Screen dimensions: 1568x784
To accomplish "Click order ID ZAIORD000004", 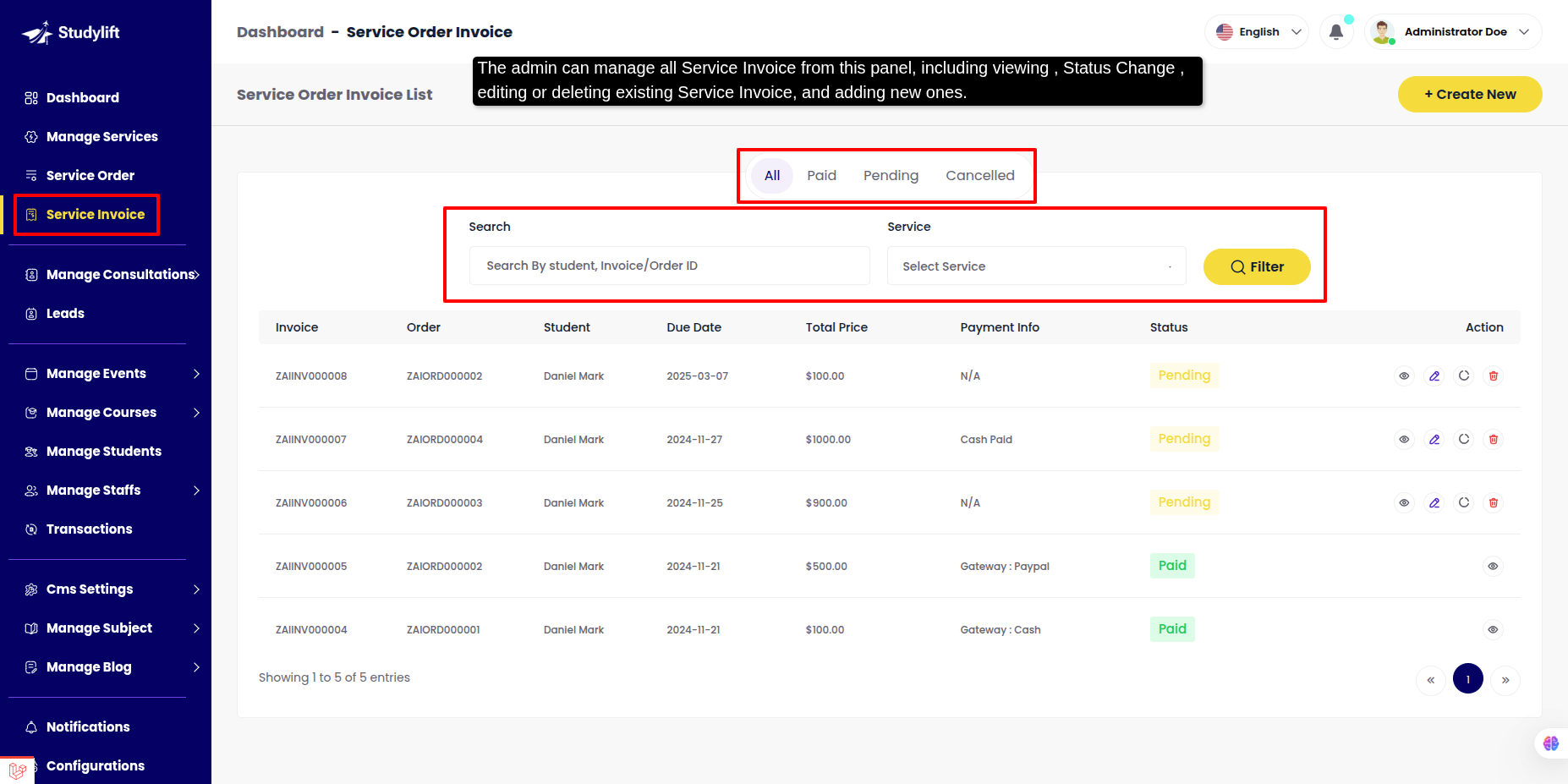I will click(445, 440).
